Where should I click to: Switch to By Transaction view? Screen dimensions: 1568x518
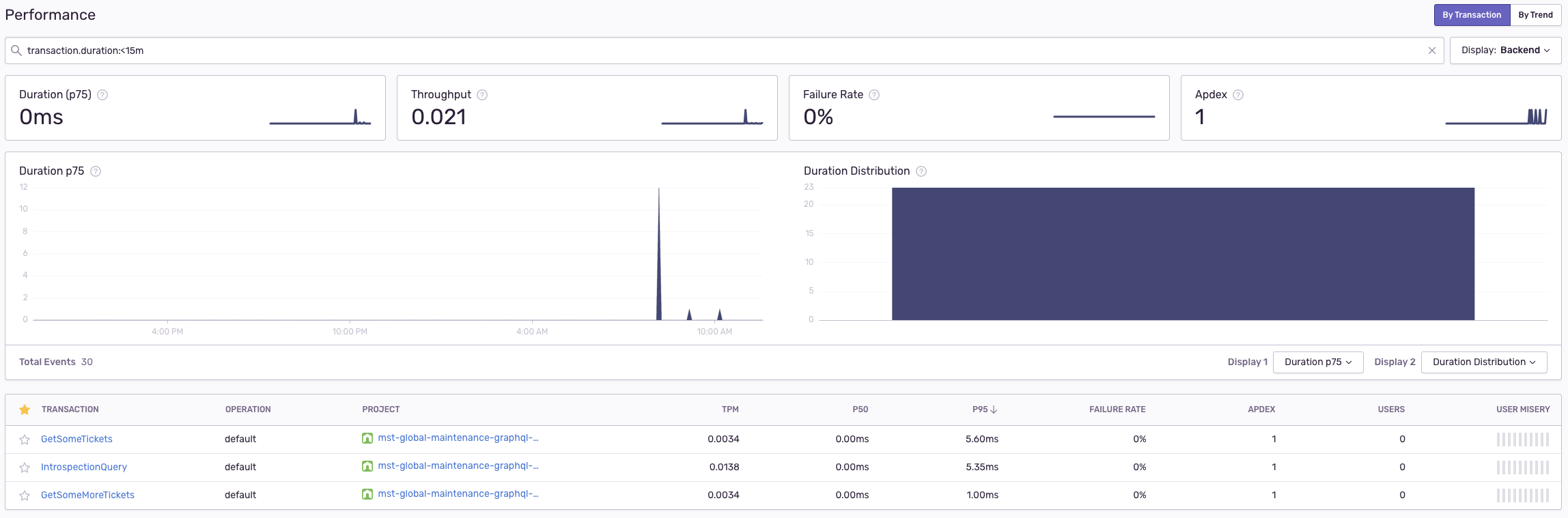[1472, 15]
